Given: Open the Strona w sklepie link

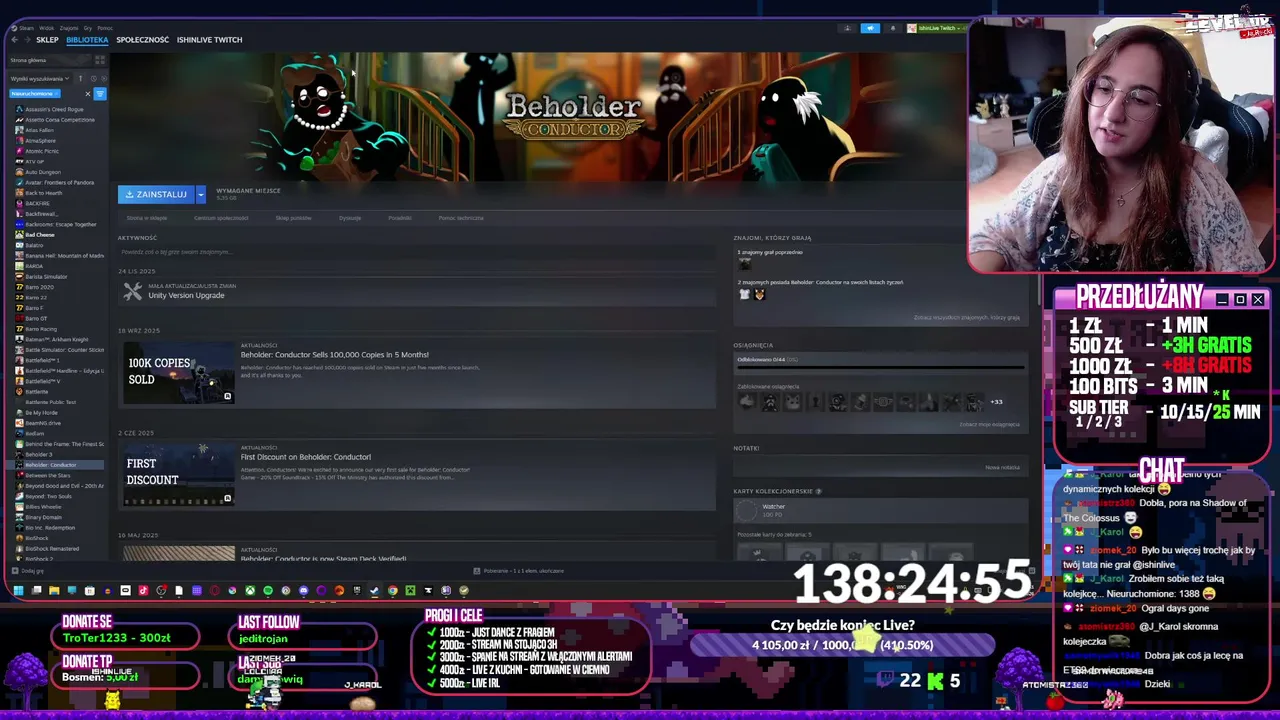Looking at the screenshot, I should pos(147,218).
